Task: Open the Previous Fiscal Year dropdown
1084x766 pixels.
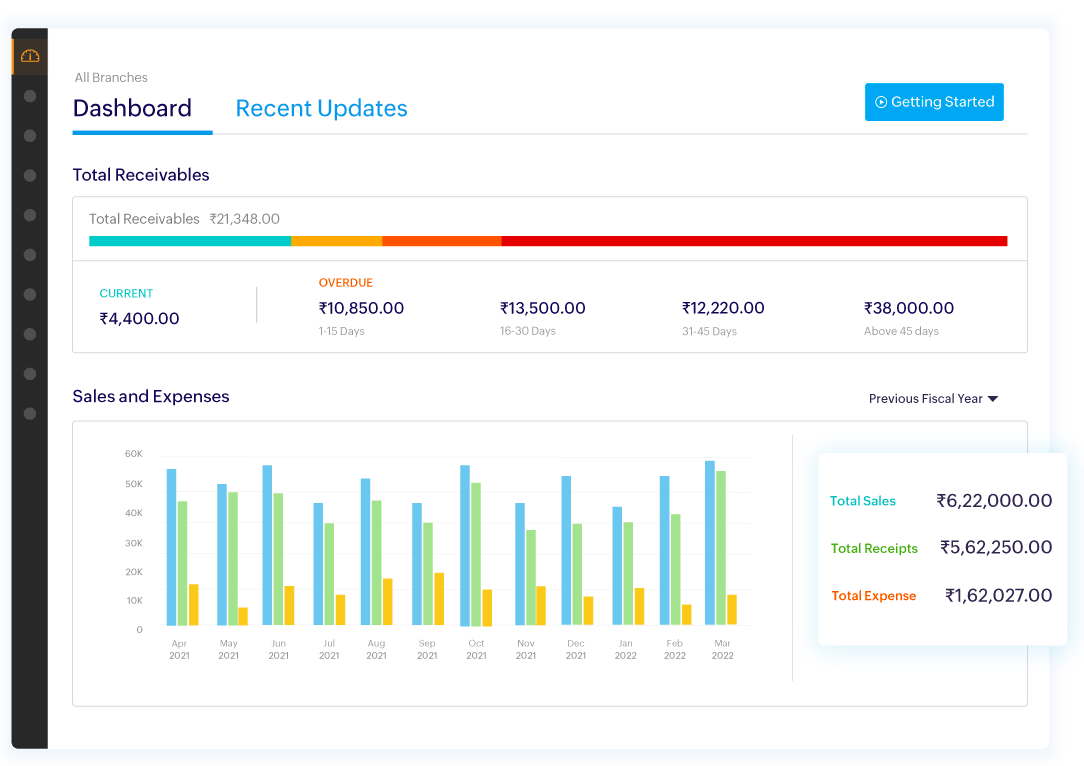Action: pyautogui.click(x=932, y=398)
